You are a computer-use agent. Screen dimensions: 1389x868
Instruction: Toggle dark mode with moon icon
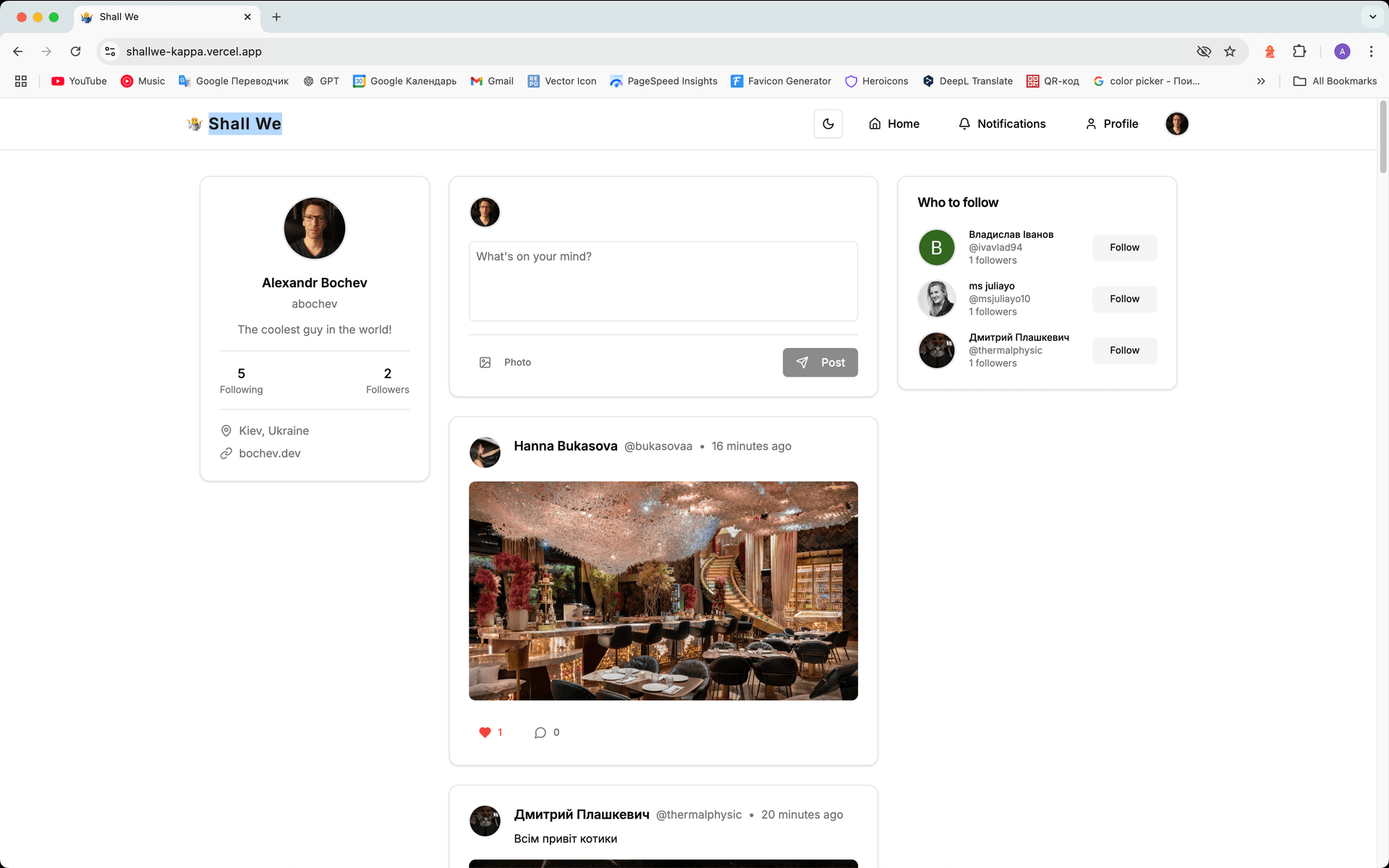pyautogui.click(x=828, y=124)
